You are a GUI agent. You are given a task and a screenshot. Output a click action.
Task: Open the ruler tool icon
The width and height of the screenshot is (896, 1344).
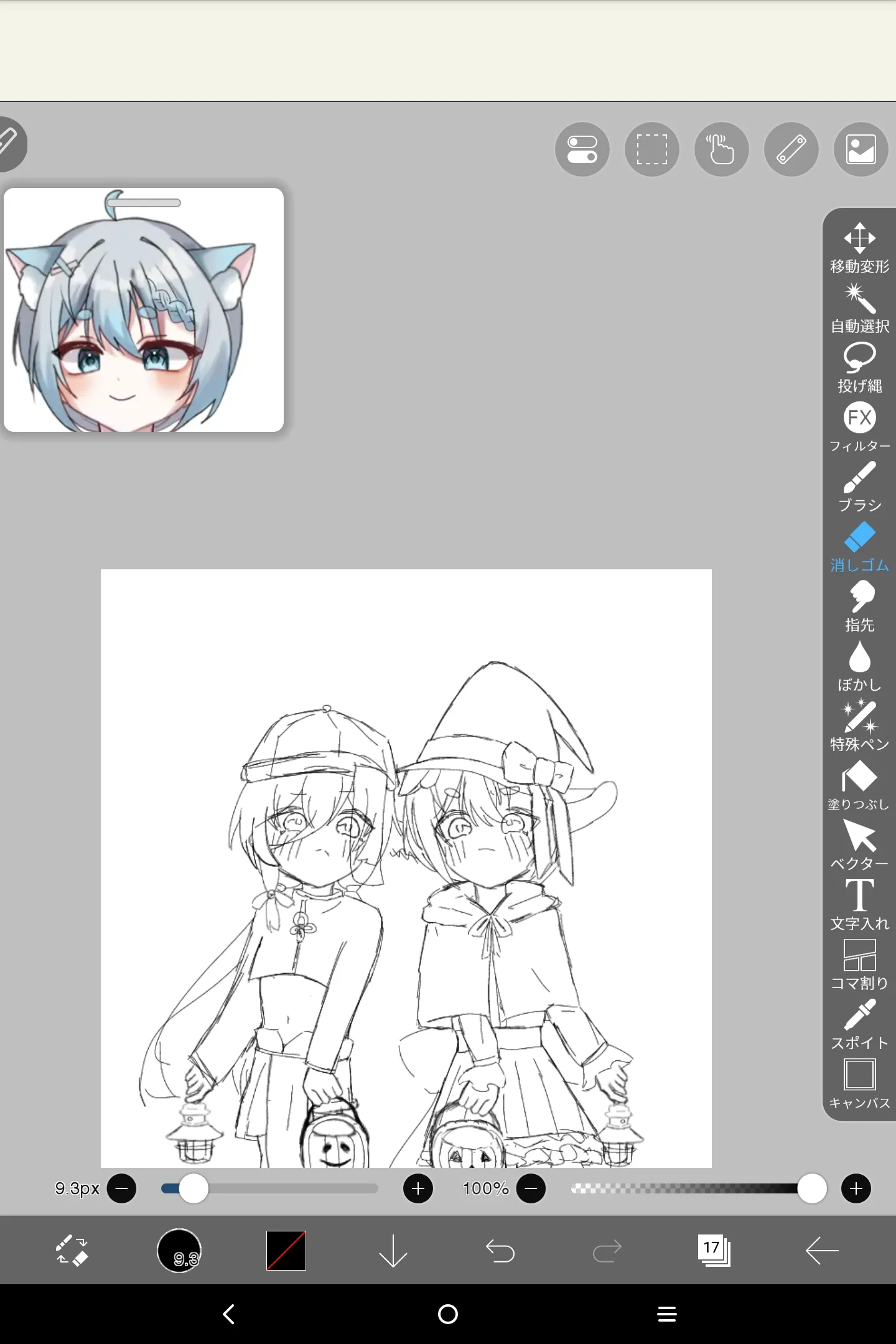[x=791, y=149]
